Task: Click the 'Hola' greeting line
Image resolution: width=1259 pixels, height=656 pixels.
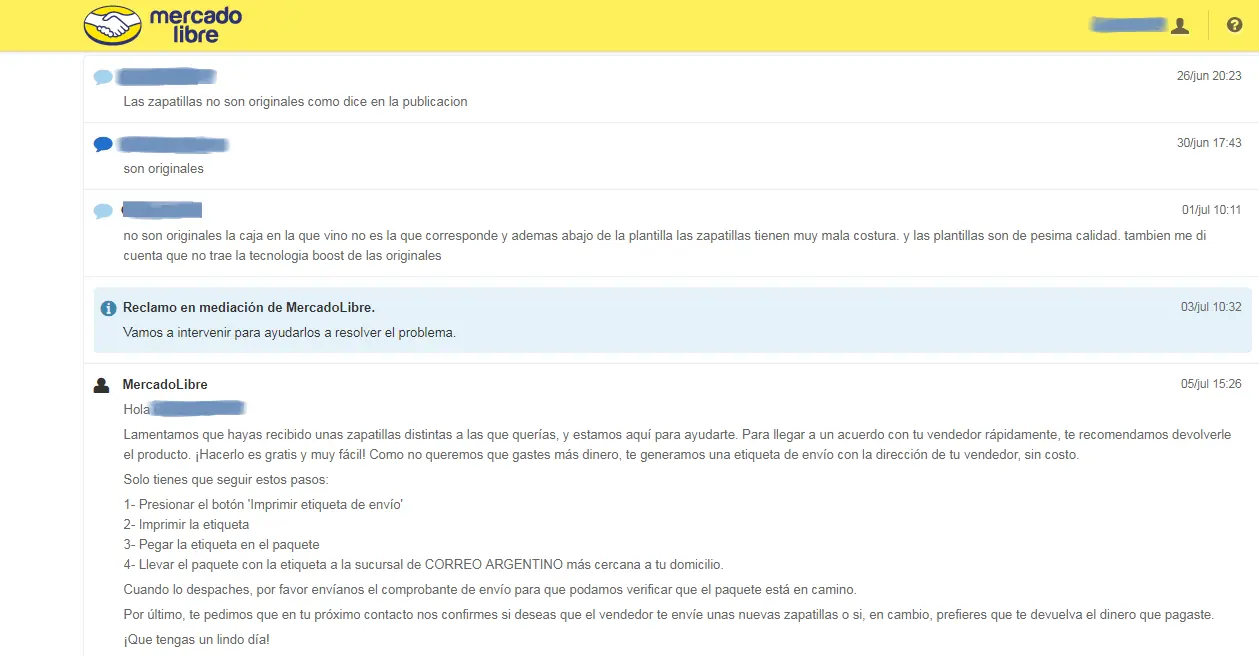Action: coord(185,408)
